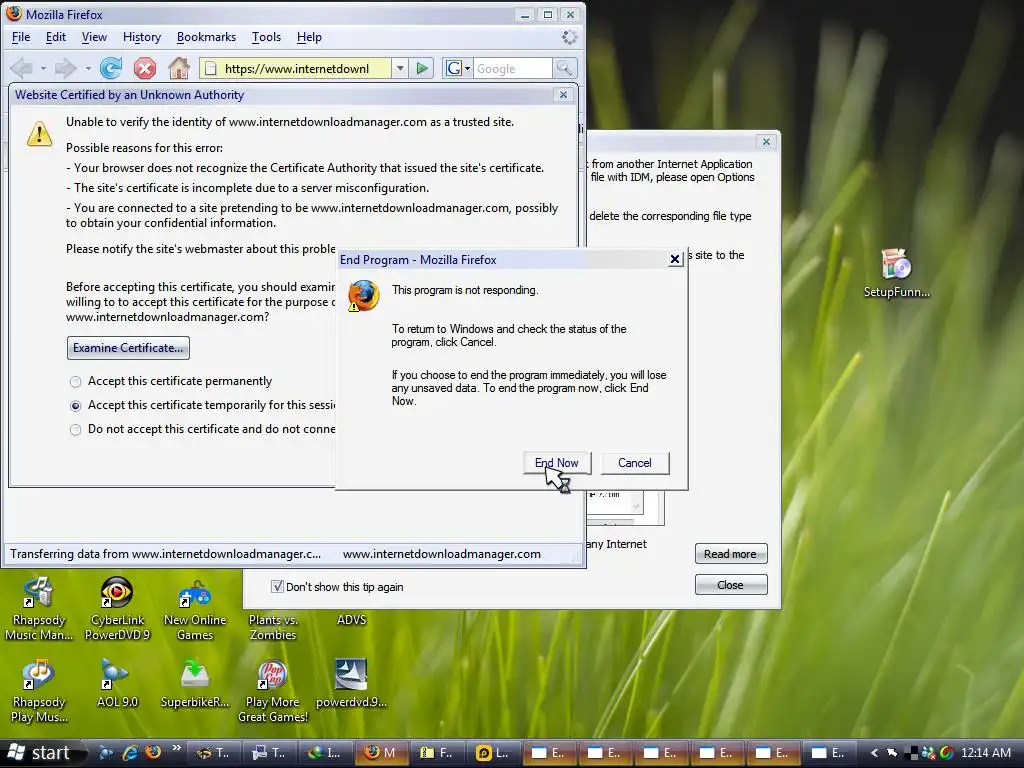Open the Rhapsody Play Music desktop shortcut
Viewport: 1024px width, 768px height.
point(39,690)
